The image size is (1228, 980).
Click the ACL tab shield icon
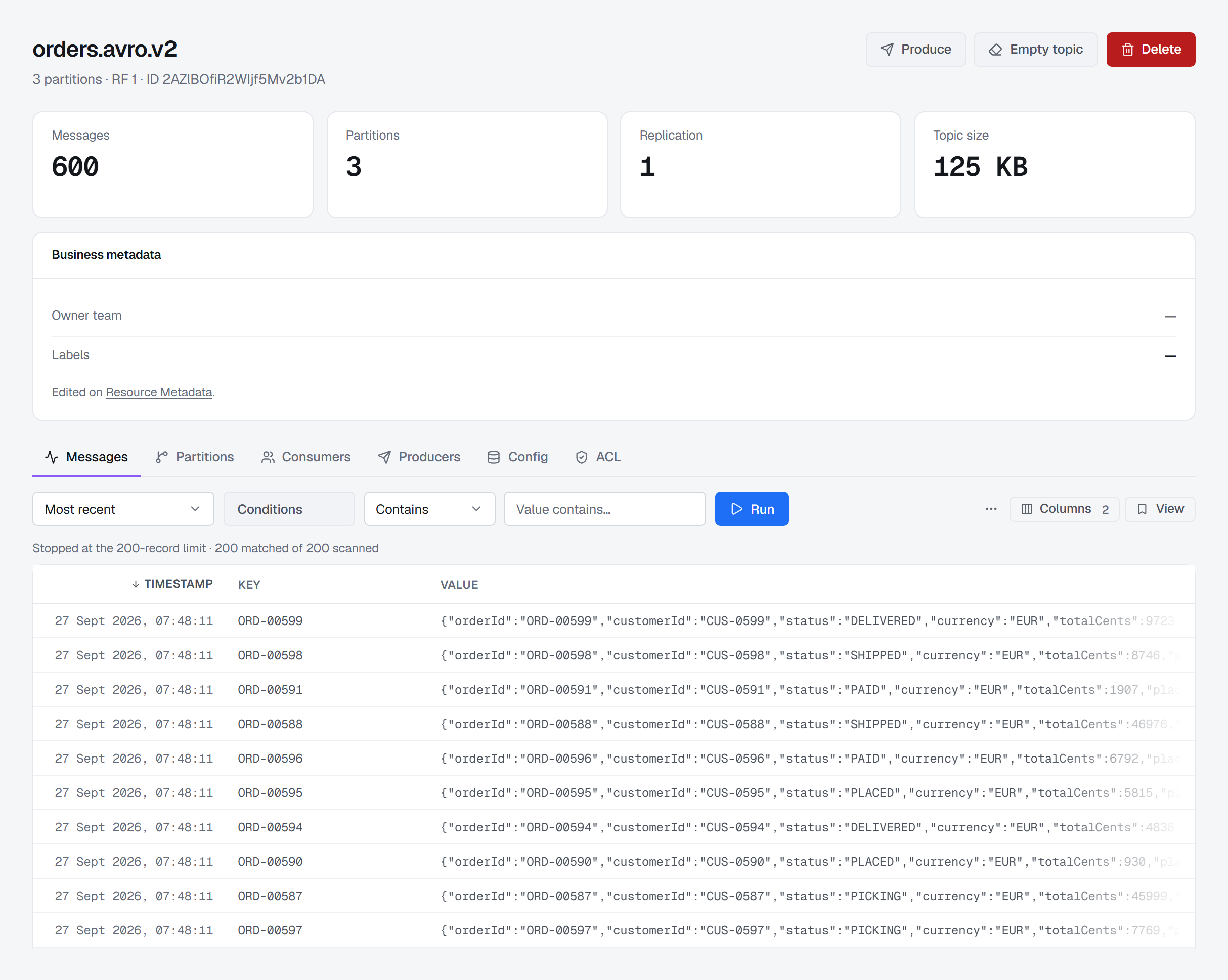tap(582, 457)
